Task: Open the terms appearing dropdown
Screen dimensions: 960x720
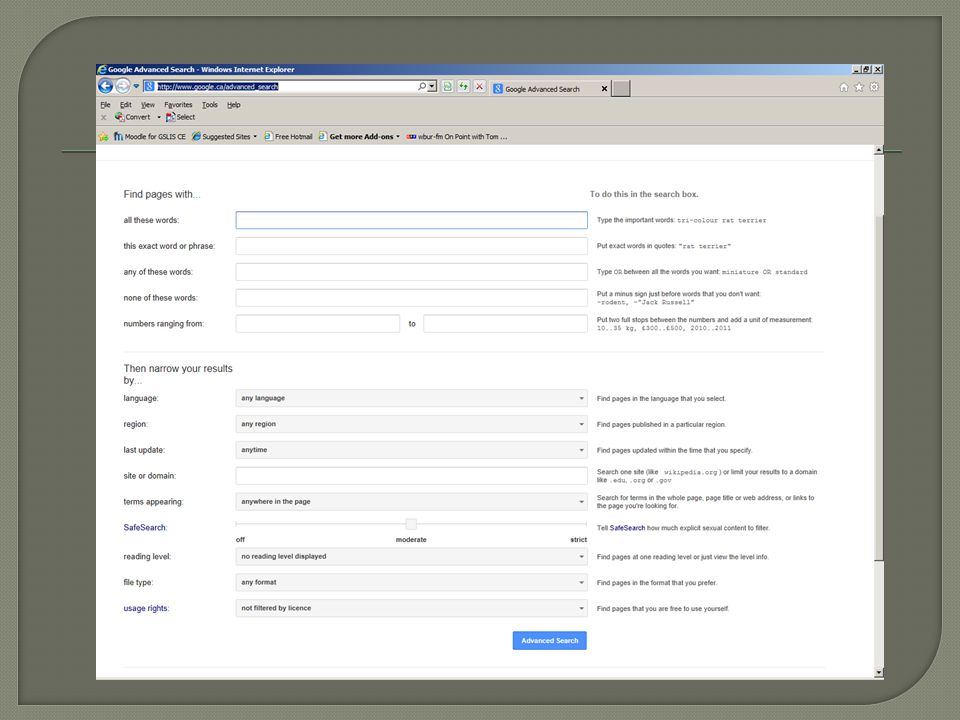Action: [411, 501]
